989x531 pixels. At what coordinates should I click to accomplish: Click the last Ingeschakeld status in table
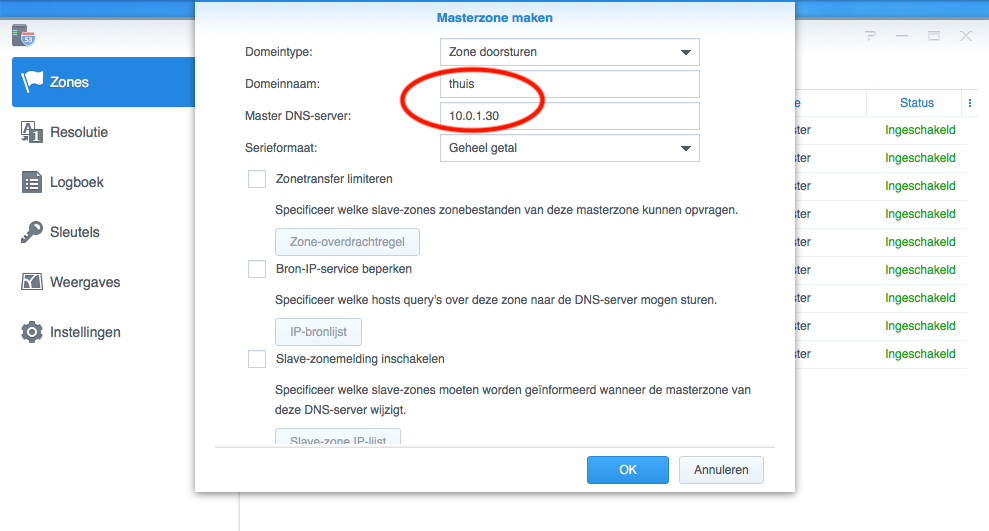point(920,354)
